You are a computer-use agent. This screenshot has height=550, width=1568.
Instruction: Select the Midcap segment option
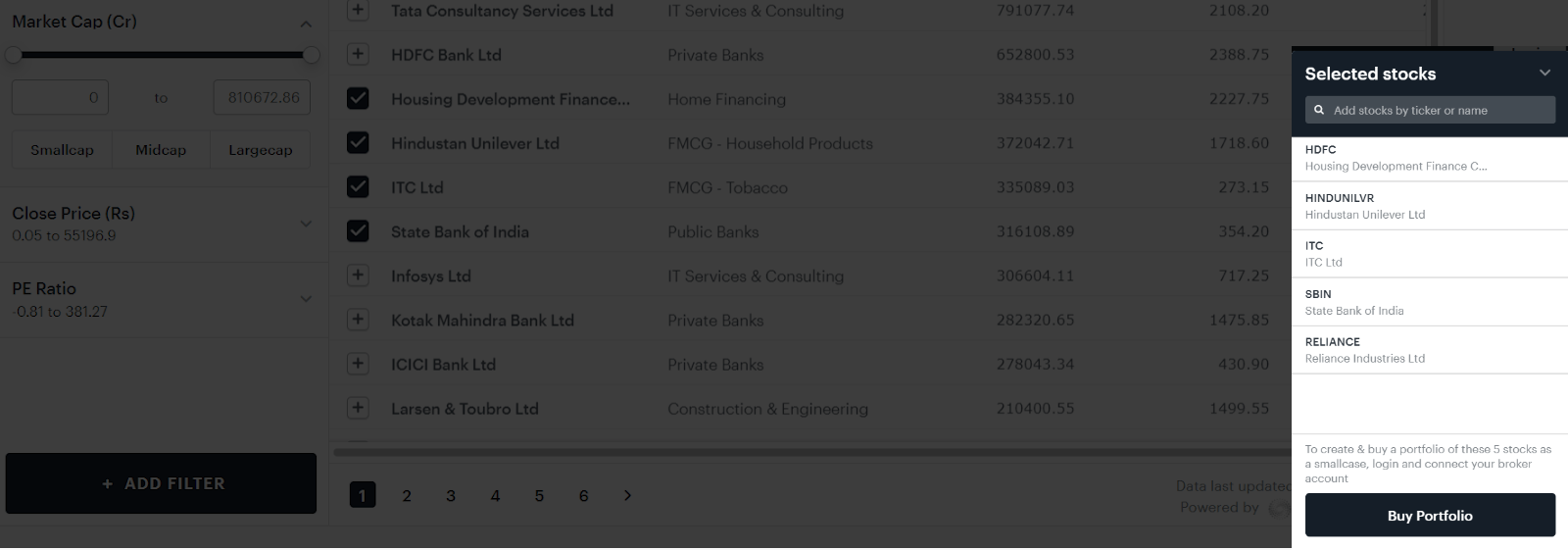[161, 150]
